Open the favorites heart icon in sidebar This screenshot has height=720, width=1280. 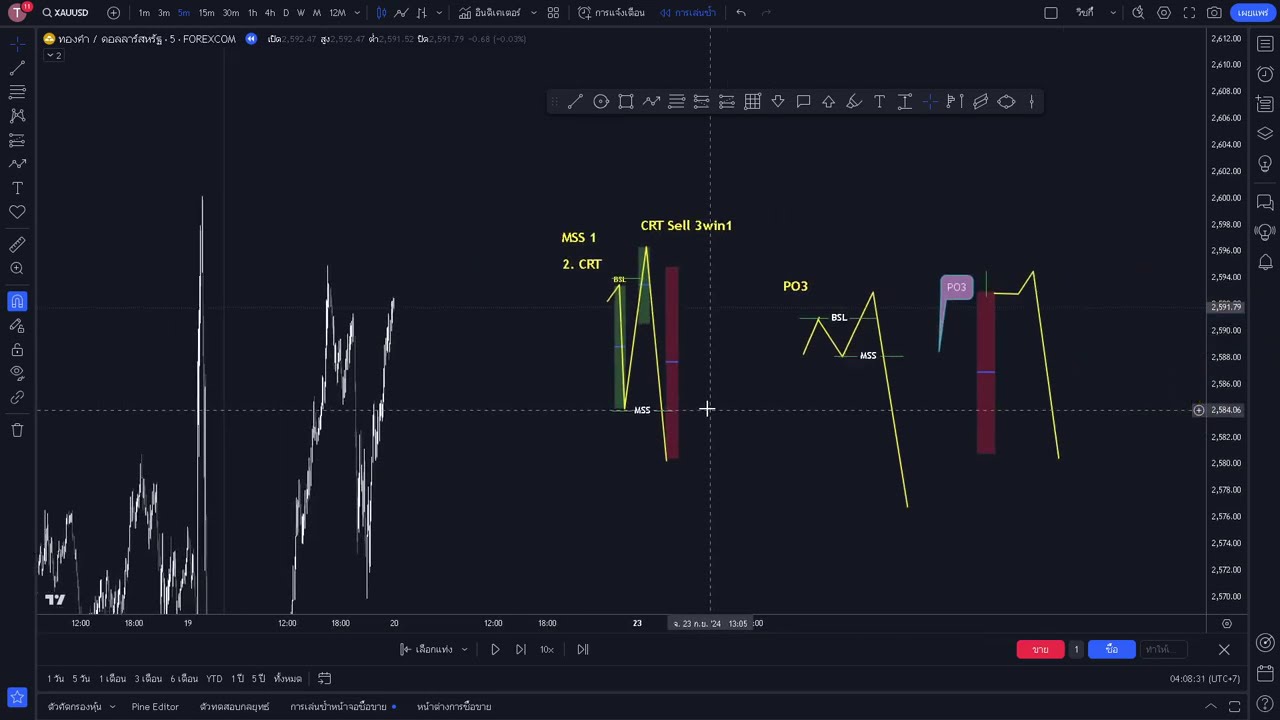(17, 212)
